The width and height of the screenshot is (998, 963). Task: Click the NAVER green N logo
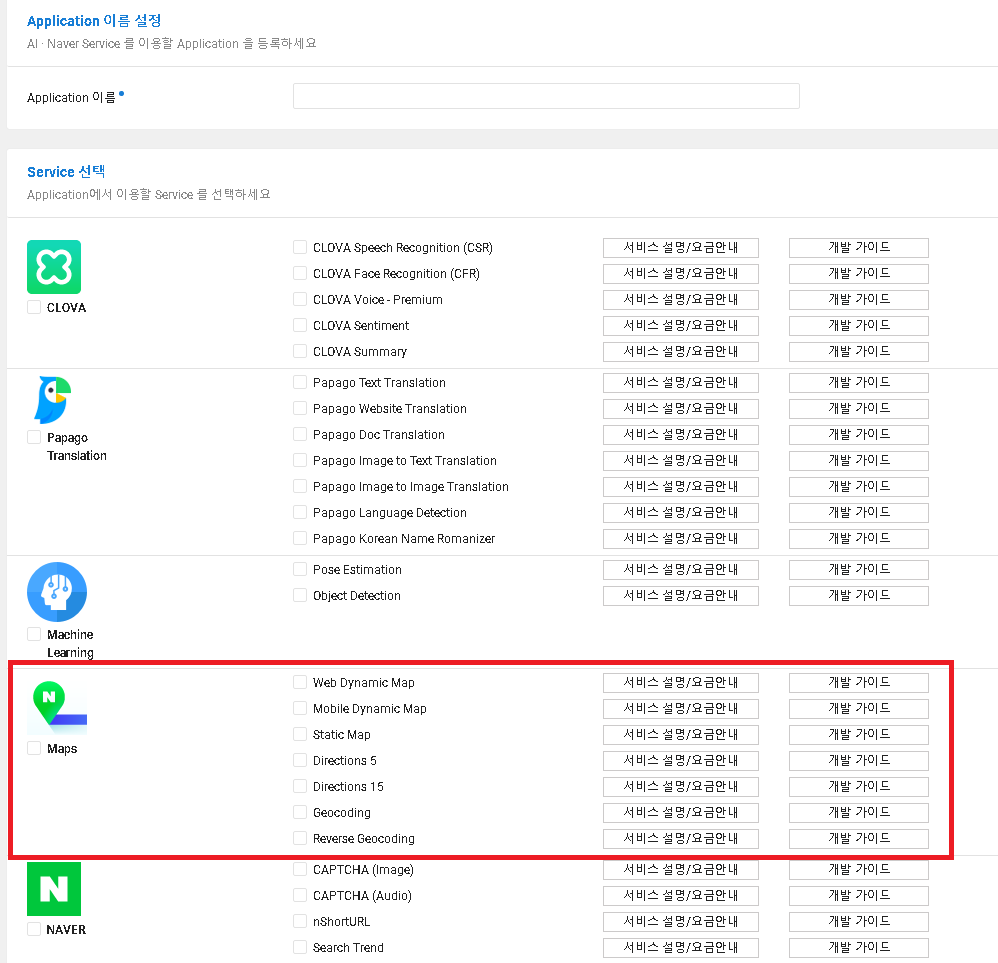54,889
